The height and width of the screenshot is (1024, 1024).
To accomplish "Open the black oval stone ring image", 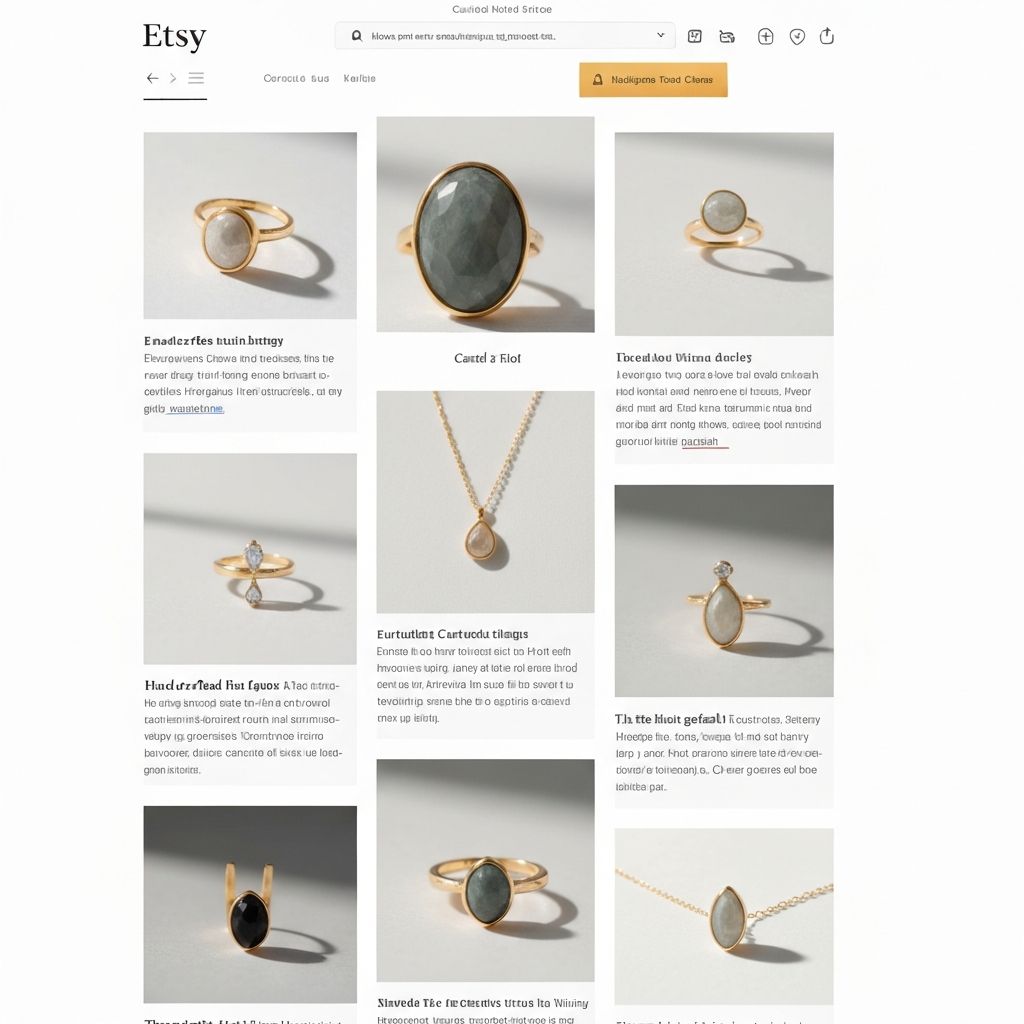I will point(250,904).
